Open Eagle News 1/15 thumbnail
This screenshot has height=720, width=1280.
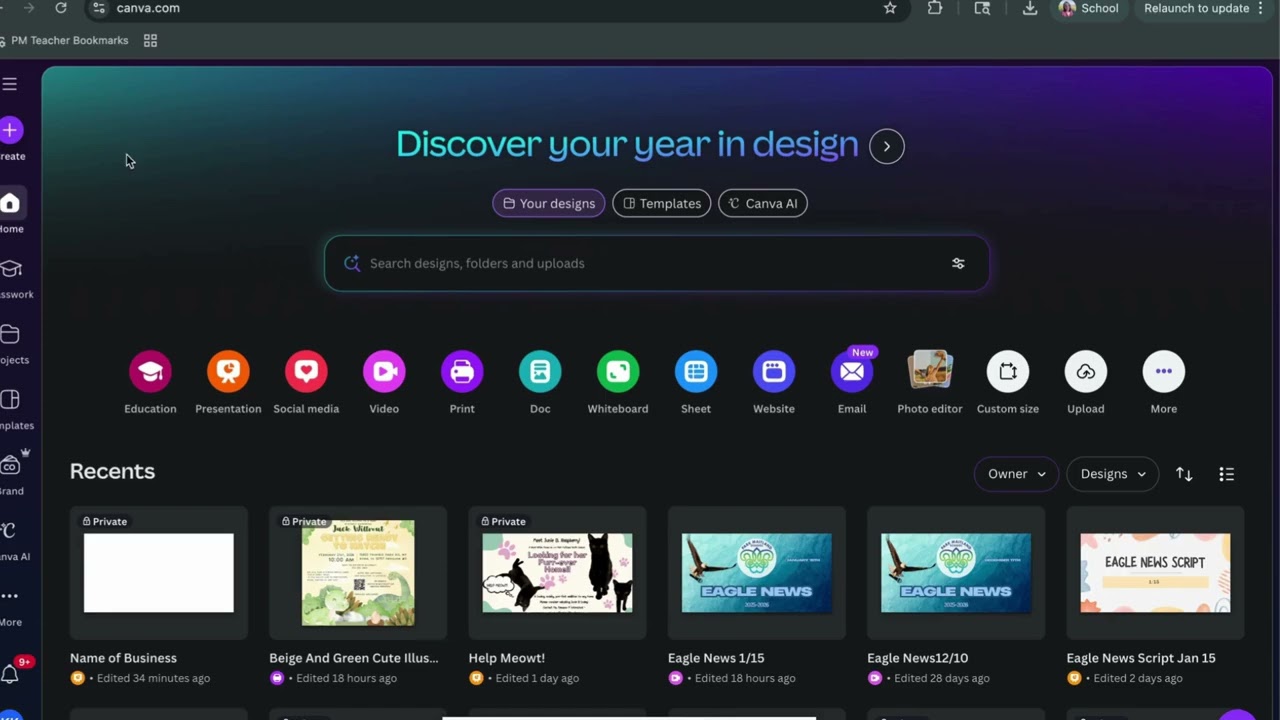(757, 573)
